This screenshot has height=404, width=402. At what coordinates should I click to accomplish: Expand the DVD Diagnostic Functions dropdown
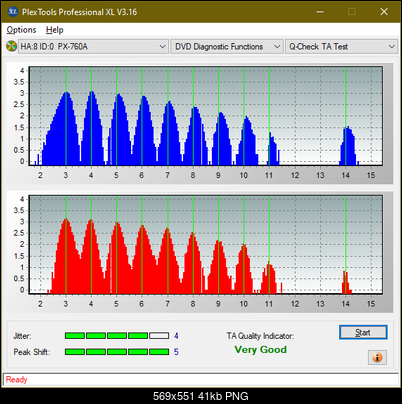click(x=227, y=47)
